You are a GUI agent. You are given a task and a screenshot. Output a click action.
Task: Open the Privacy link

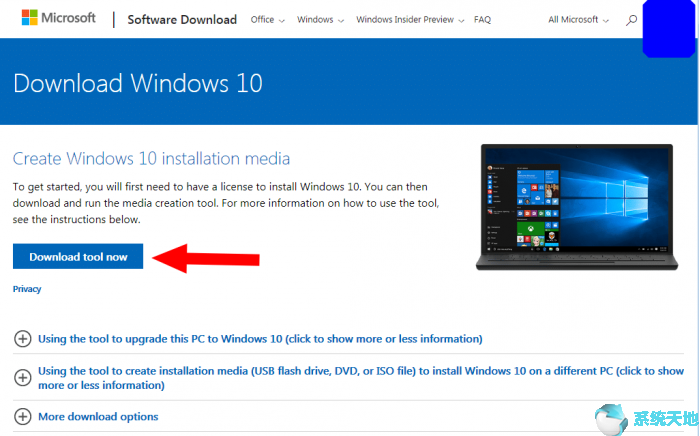point(27,289)
